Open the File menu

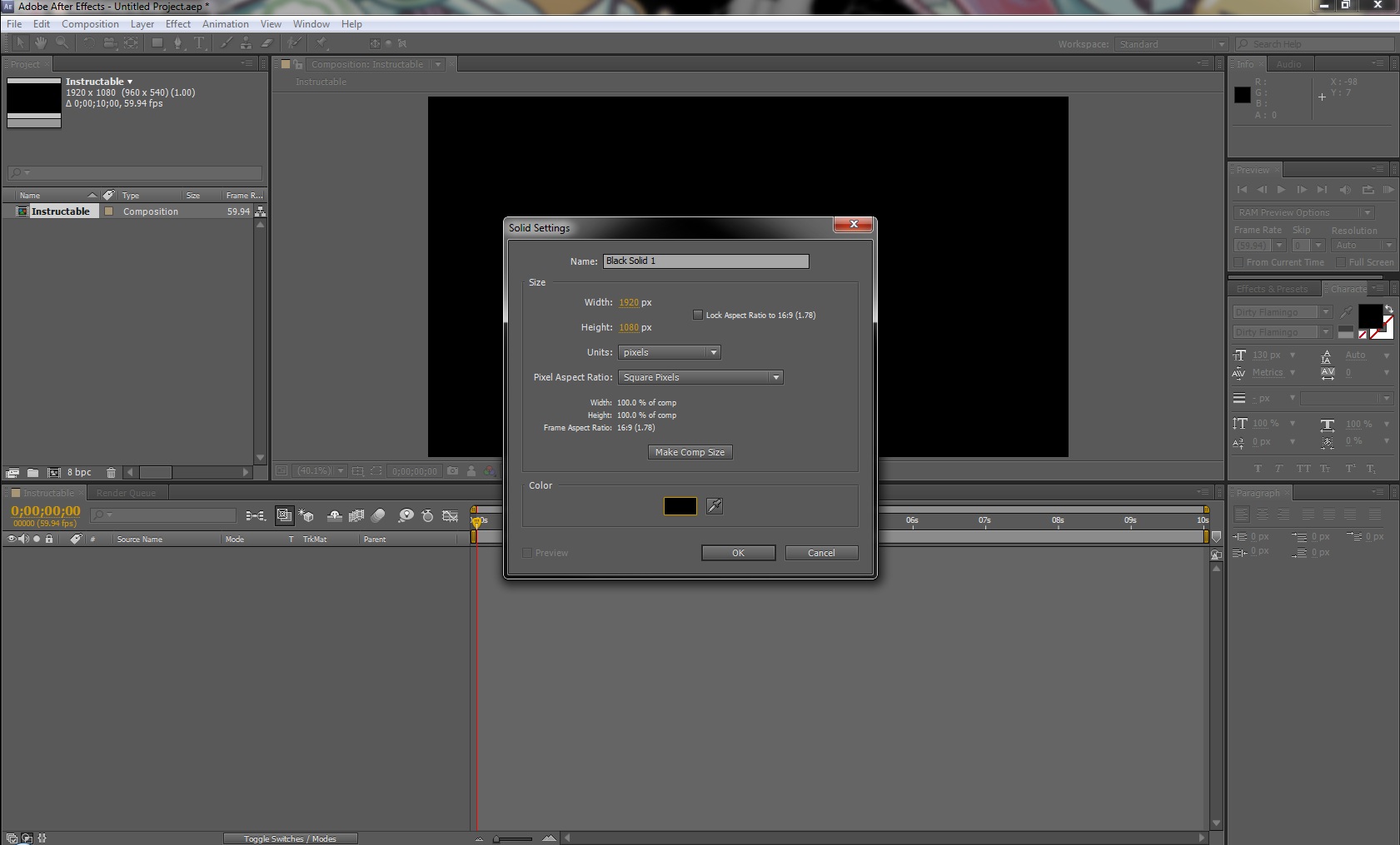[14, 24]
